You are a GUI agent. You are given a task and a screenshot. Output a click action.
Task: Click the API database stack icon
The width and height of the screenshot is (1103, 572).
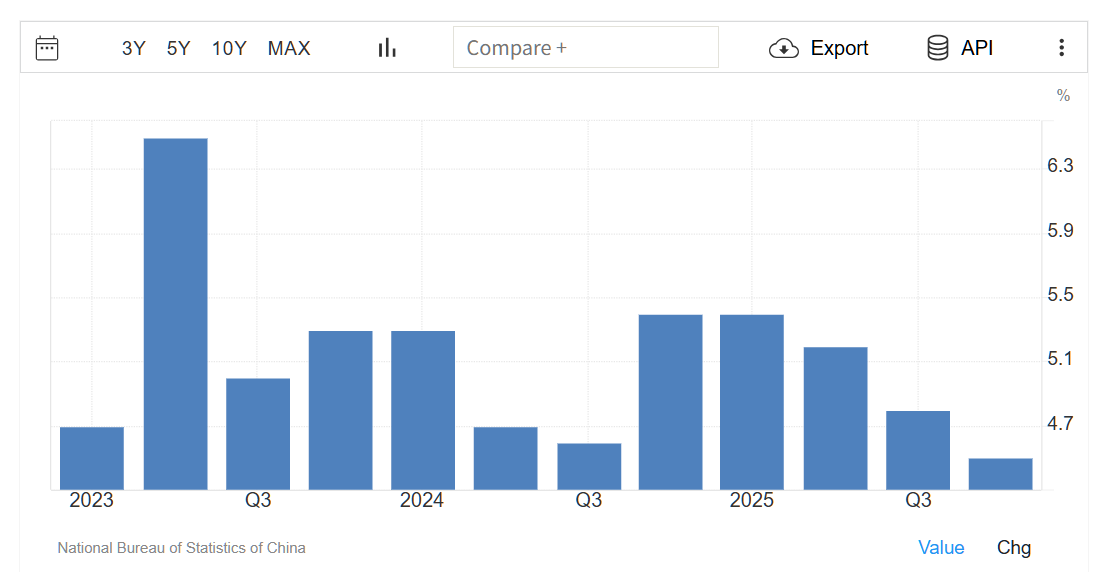(x=937, y=48)
